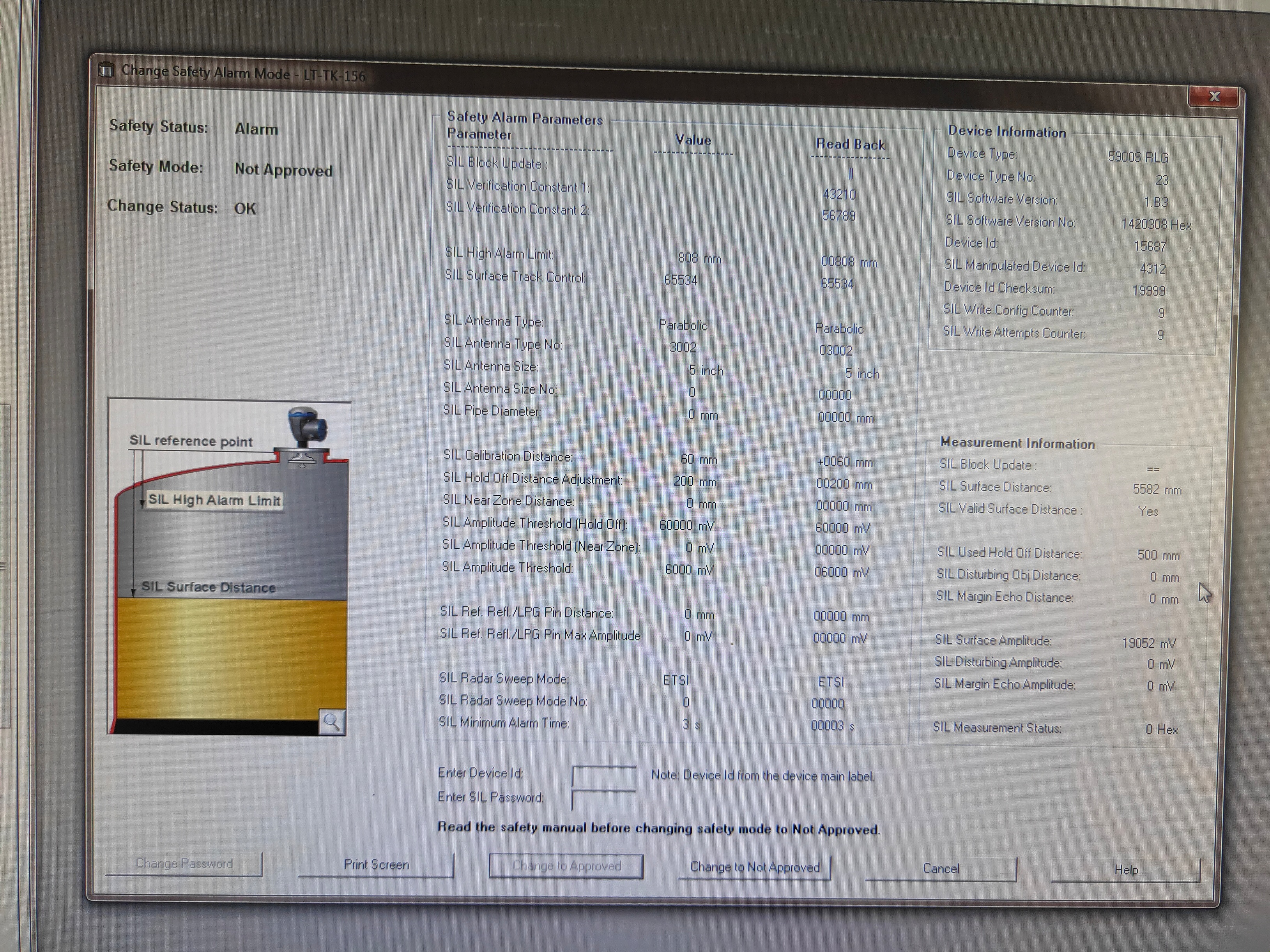The height and width of the screenshot is (952, 1270).
Task: Click the Change Password button
Action: click(184, 863)
